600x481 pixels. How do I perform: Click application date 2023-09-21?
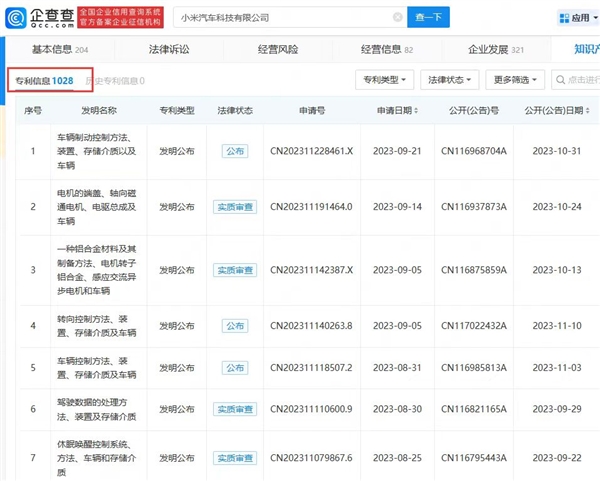[397, 151]
